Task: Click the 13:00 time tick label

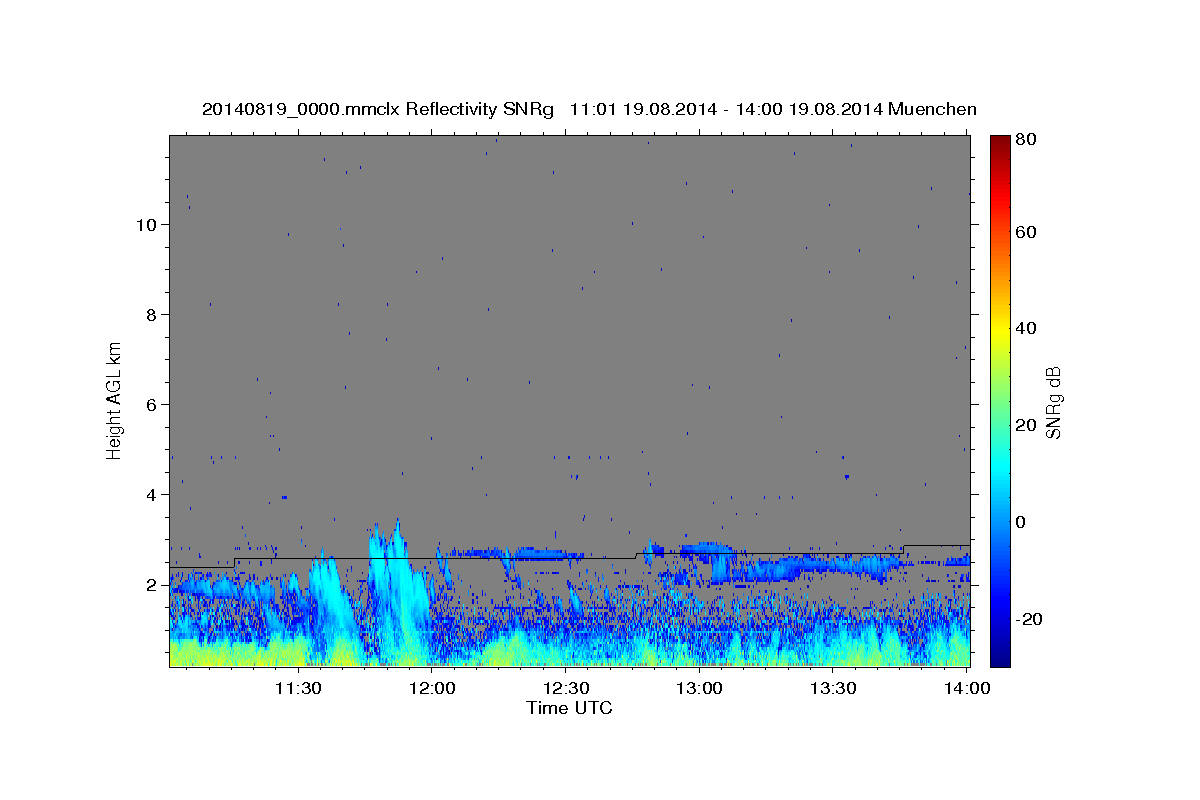Action: click(x=699, y=688)
